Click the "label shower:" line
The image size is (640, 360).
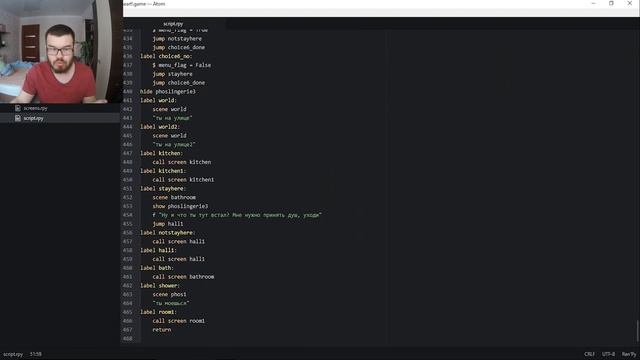tap(160, 286)
